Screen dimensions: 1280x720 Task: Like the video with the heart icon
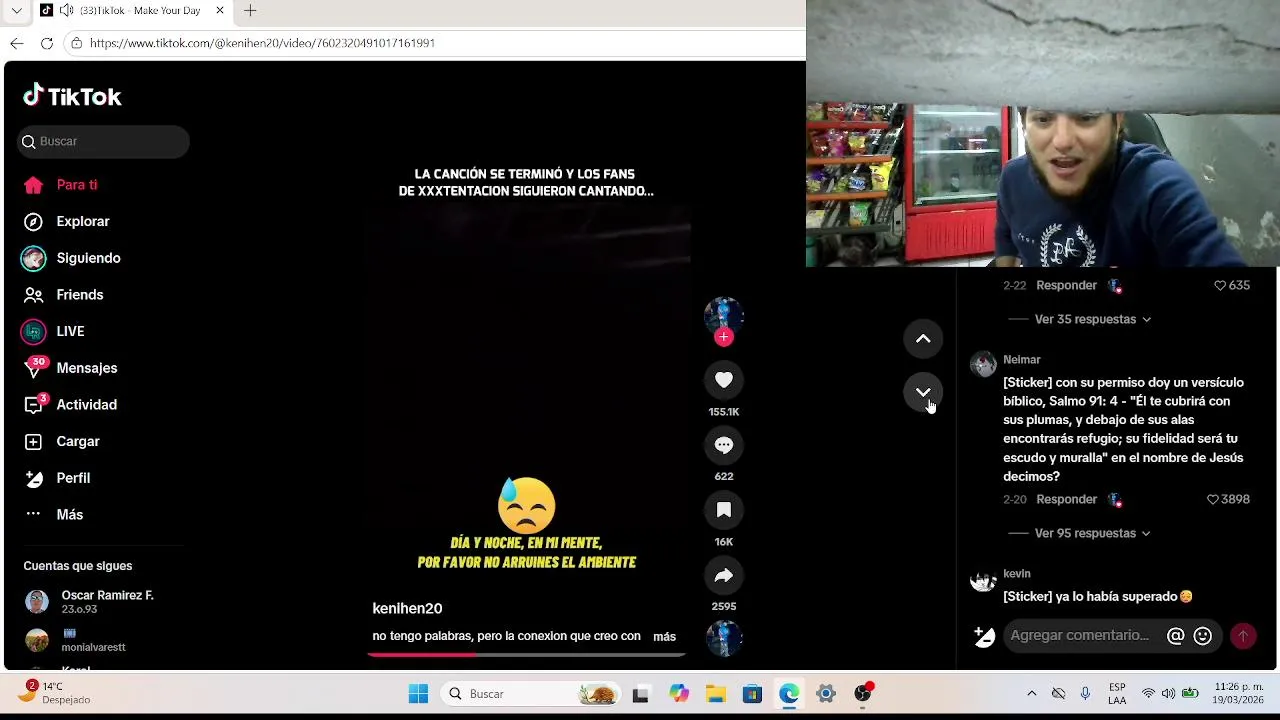[x=724, y=380]
